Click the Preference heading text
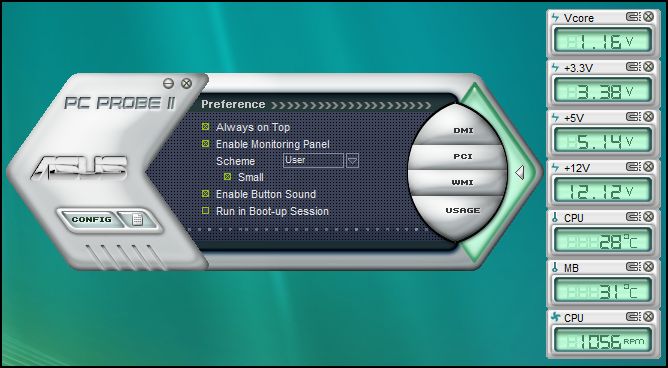668x368 pixels. click(x=233, y=104)
